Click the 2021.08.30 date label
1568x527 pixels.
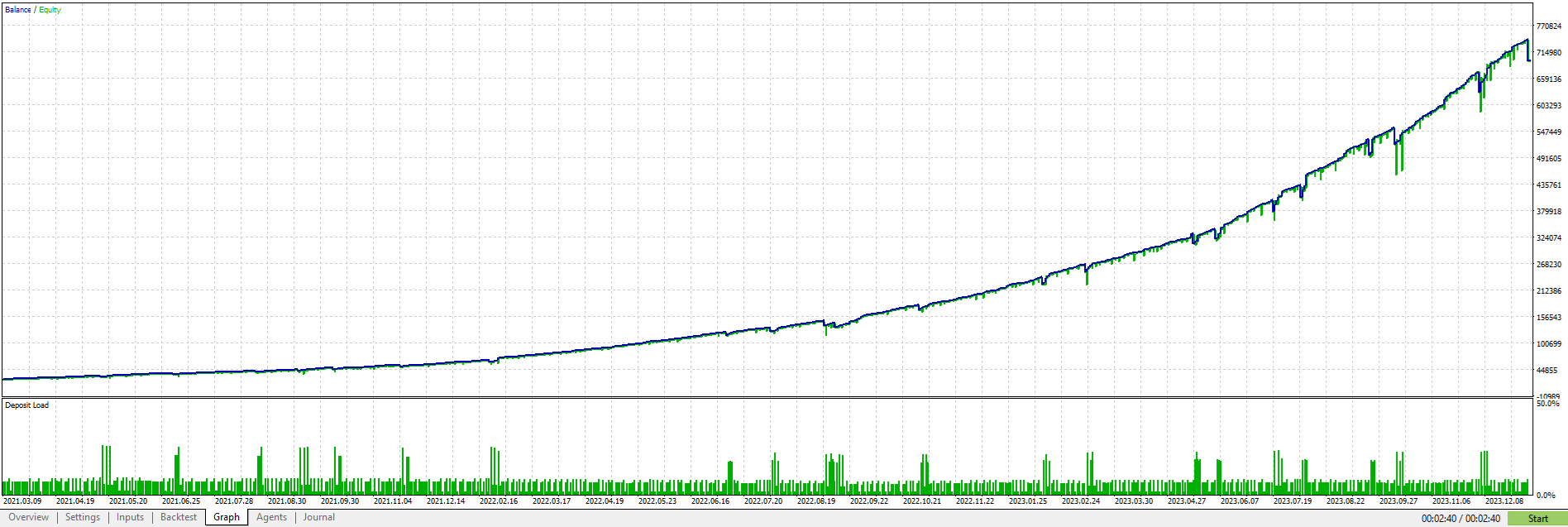coord(287,501)
